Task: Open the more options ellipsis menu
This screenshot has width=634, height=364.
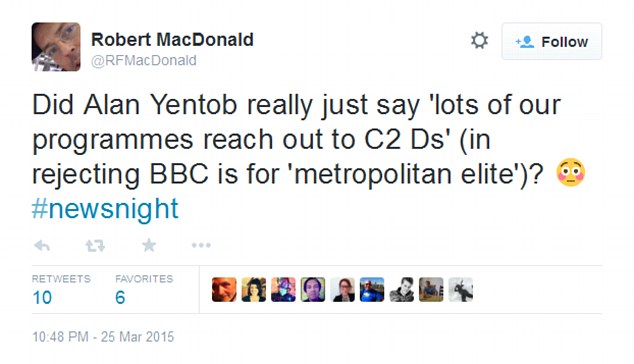Action: (x=201, y=245)
